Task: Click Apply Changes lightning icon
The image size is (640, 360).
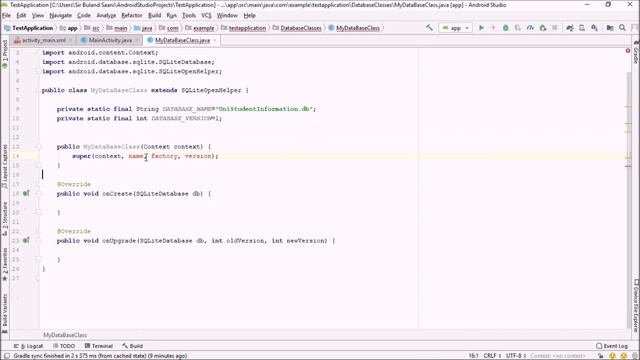Action: [x=493, y=28]
